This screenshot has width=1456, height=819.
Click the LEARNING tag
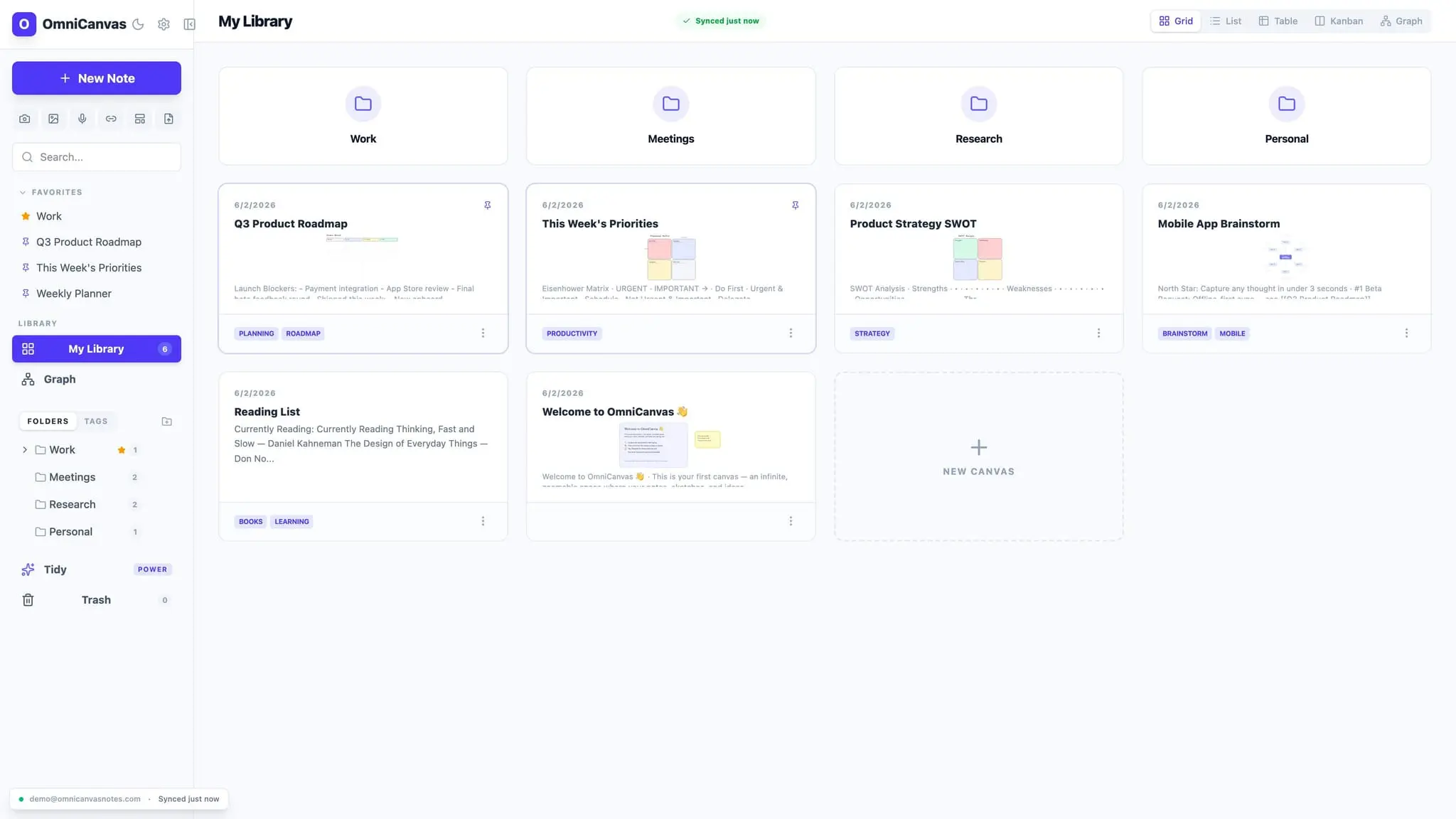tap(292, 522)
